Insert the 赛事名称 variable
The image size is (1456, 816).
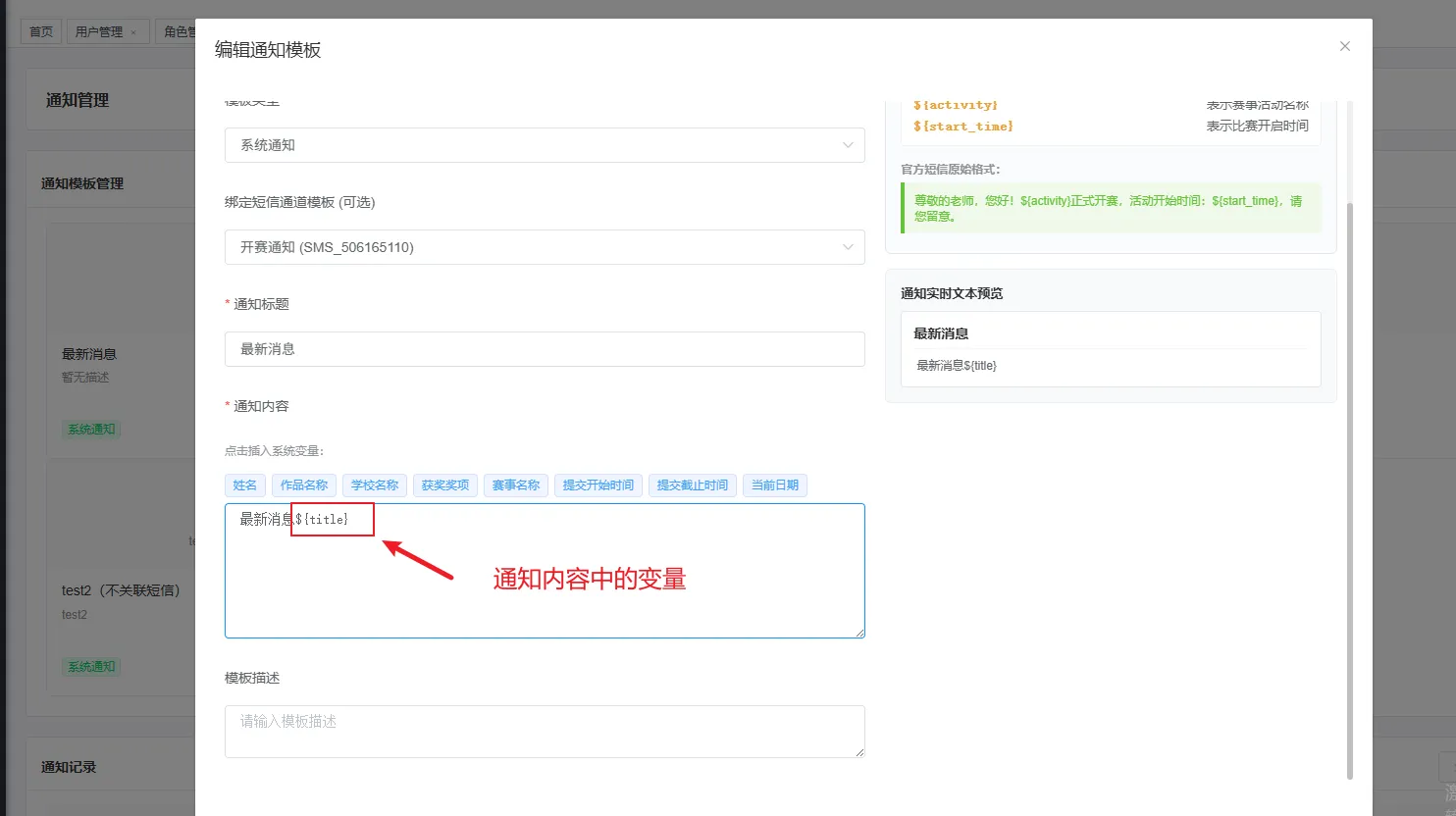tap(516, 485)
